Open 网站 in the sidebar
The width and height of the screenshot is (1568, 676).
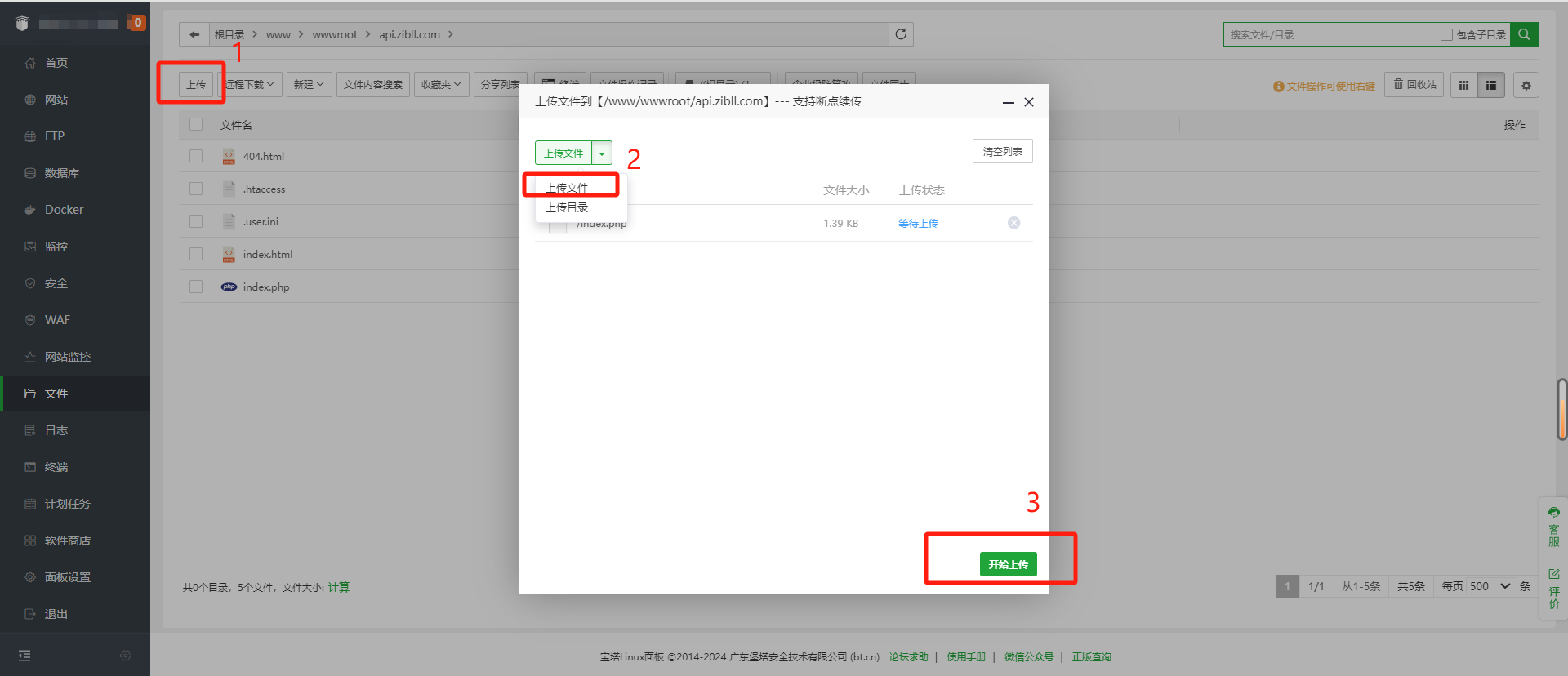(x=56, y=100)
